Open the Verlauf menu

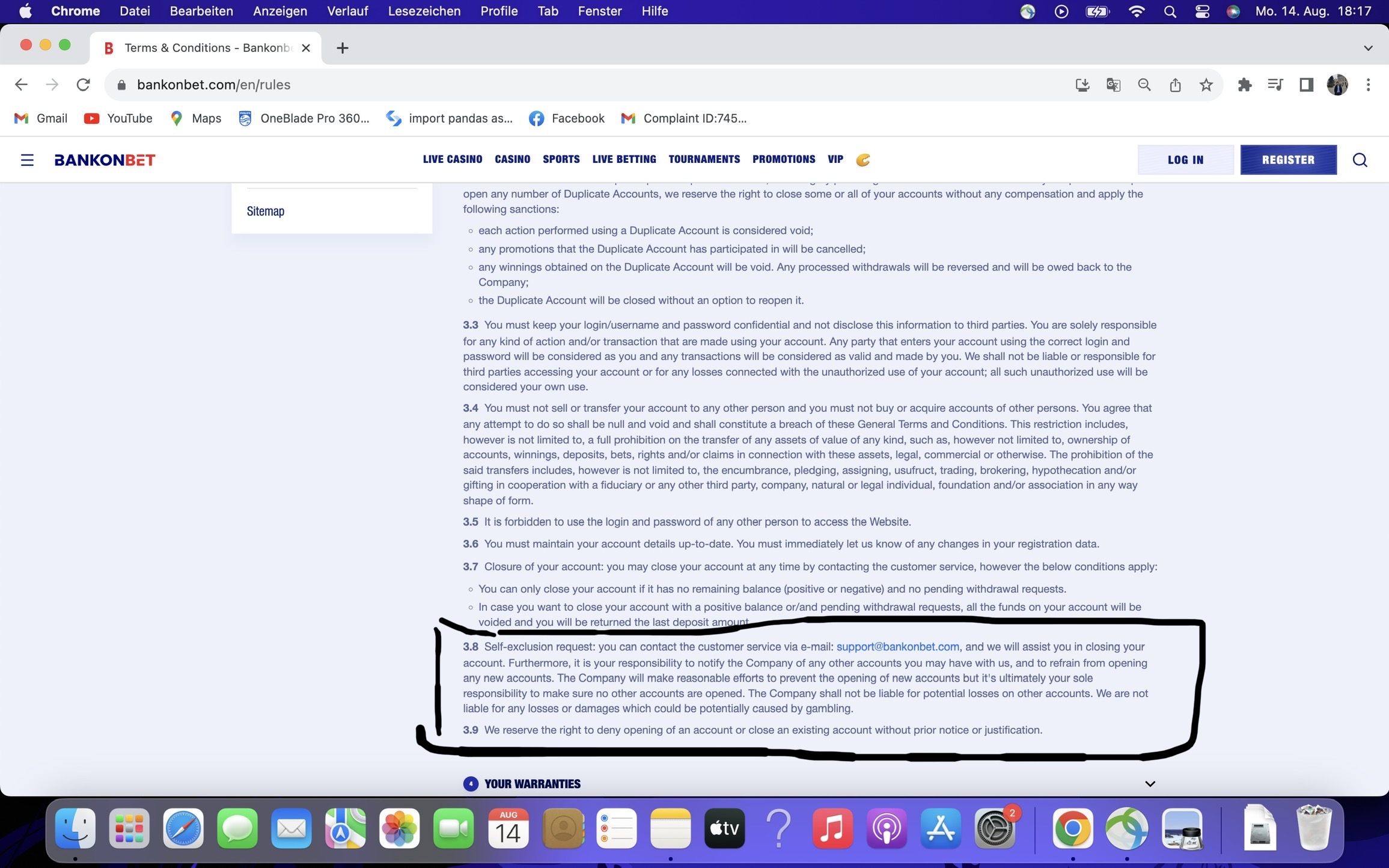tap(347, 11)
